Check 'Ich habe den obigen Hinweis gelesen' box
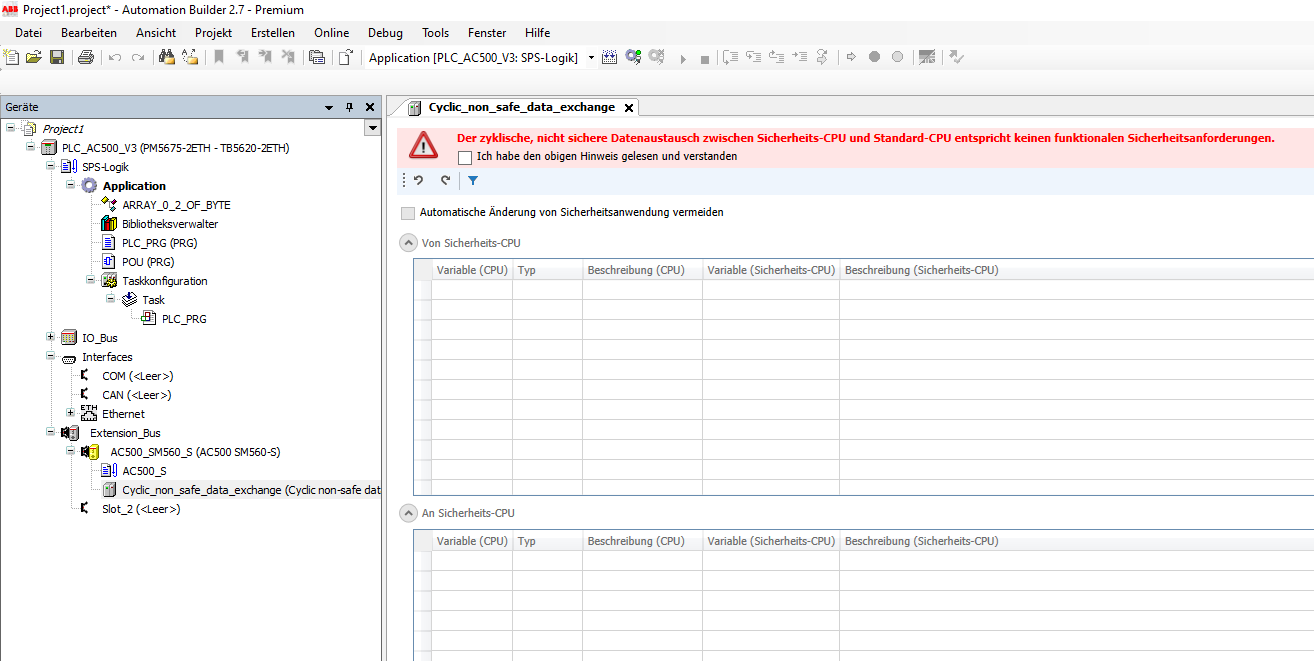 [x=465, y=157]
